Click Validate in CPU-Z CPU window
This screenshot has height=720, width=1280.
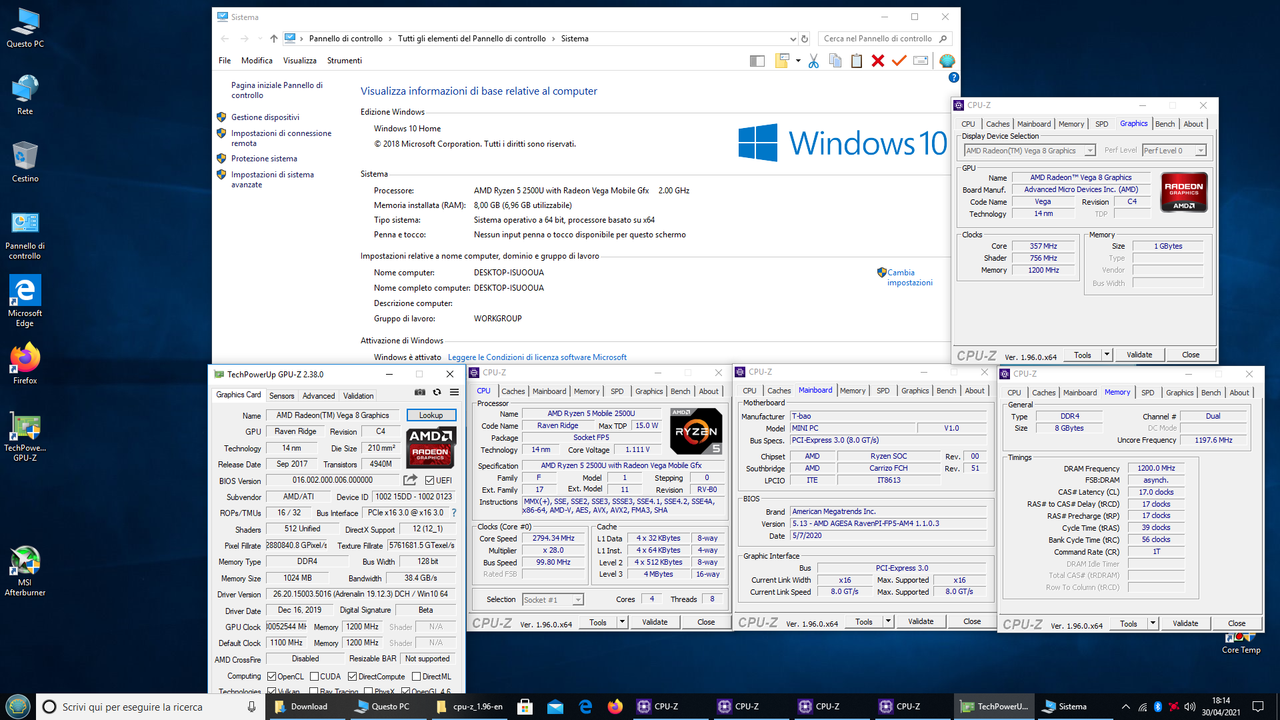655,622
